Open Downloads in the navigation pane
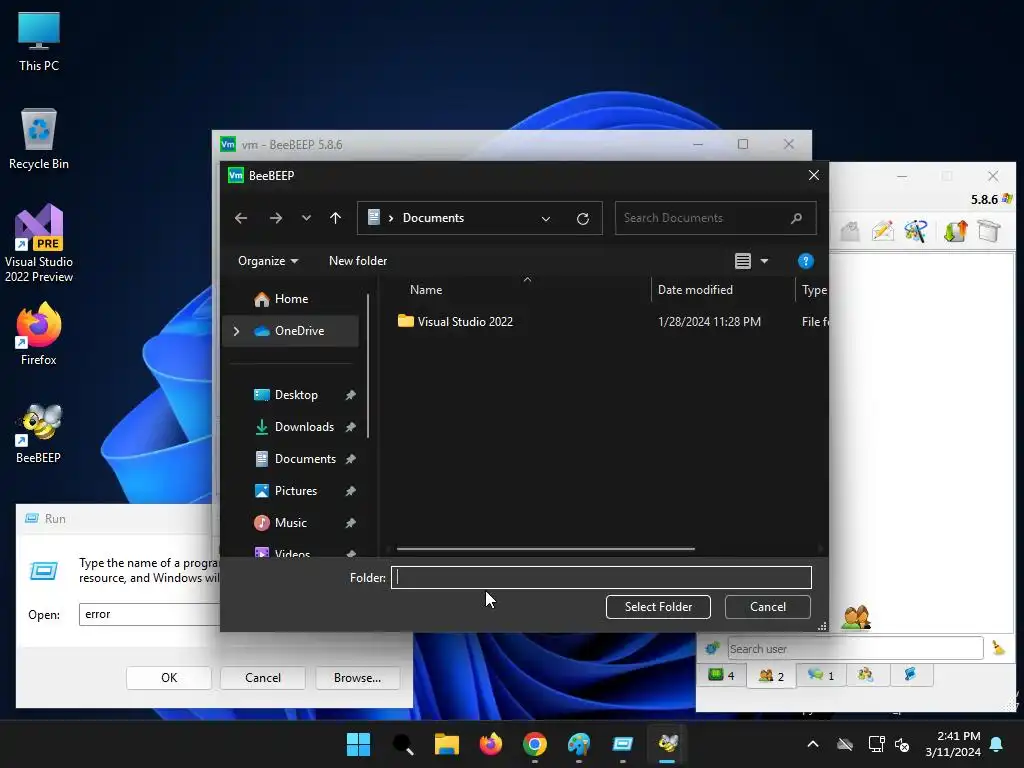Image resolution: width=1024 pixels, height=768 pixels. [304, 427]
